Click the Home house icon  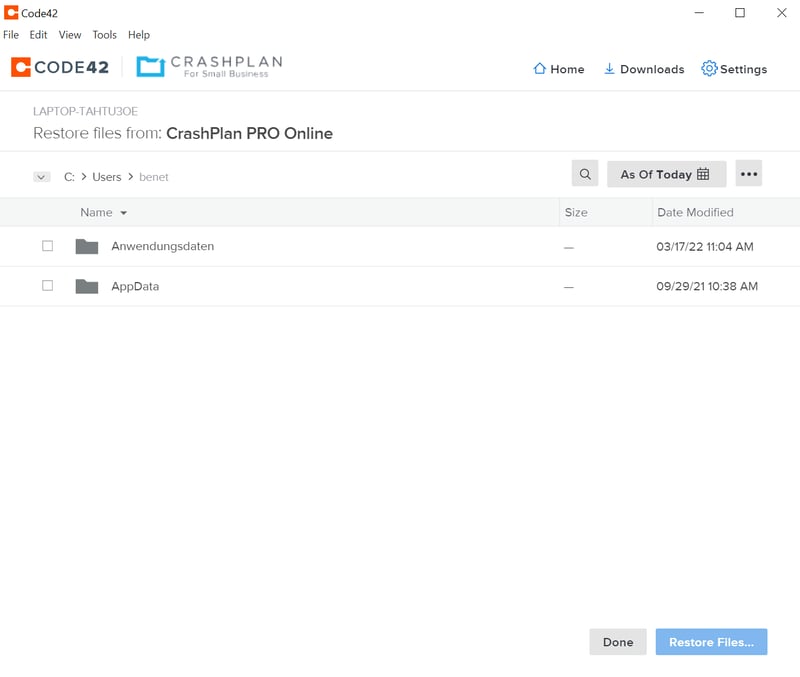click(x=540, y=69)
